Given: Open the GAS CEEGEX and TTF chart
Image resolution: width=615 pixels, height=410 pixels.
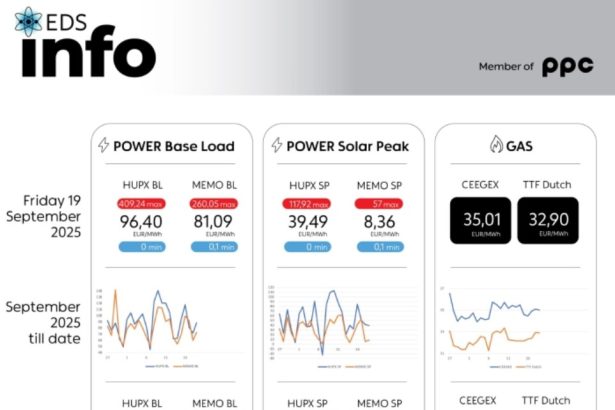Looking at the screenshot, I should coord(496,323).
